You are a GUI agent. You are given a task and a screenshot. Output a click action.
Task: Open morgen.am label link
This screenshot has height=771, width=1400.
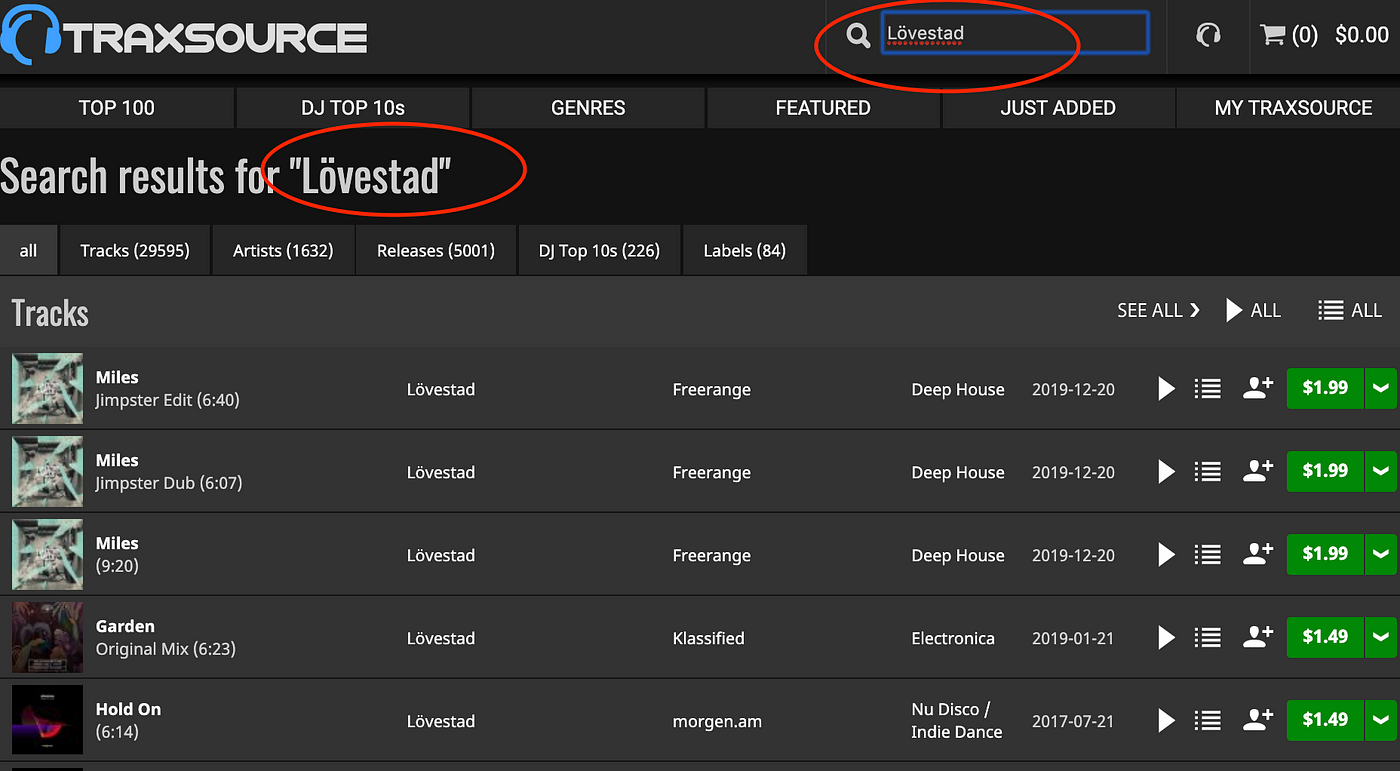pyautogui.click(x=717, y=721)
